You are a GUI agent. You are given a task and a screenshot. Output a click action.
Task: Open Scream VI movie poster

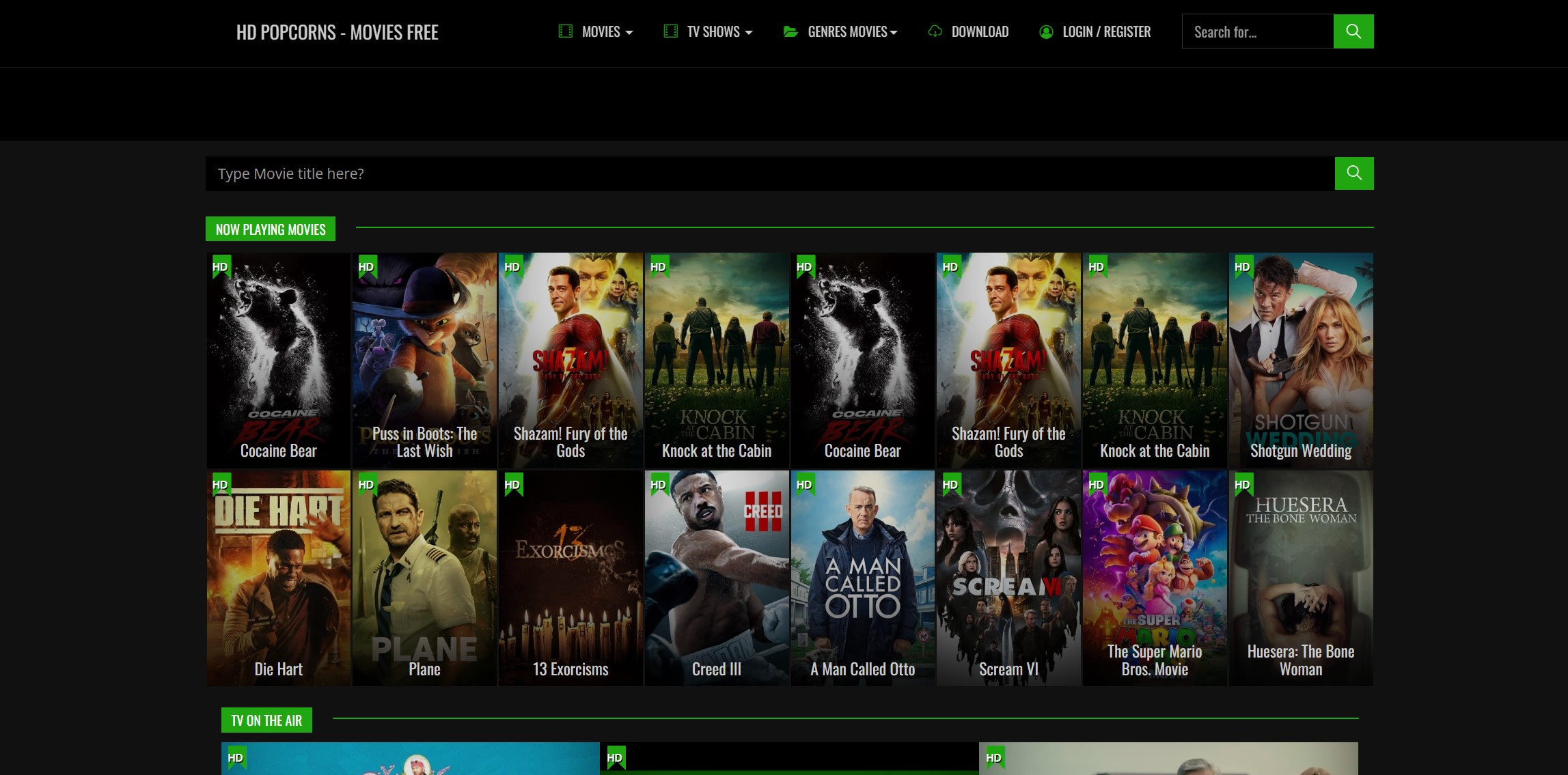click(x=1008, y=578)
